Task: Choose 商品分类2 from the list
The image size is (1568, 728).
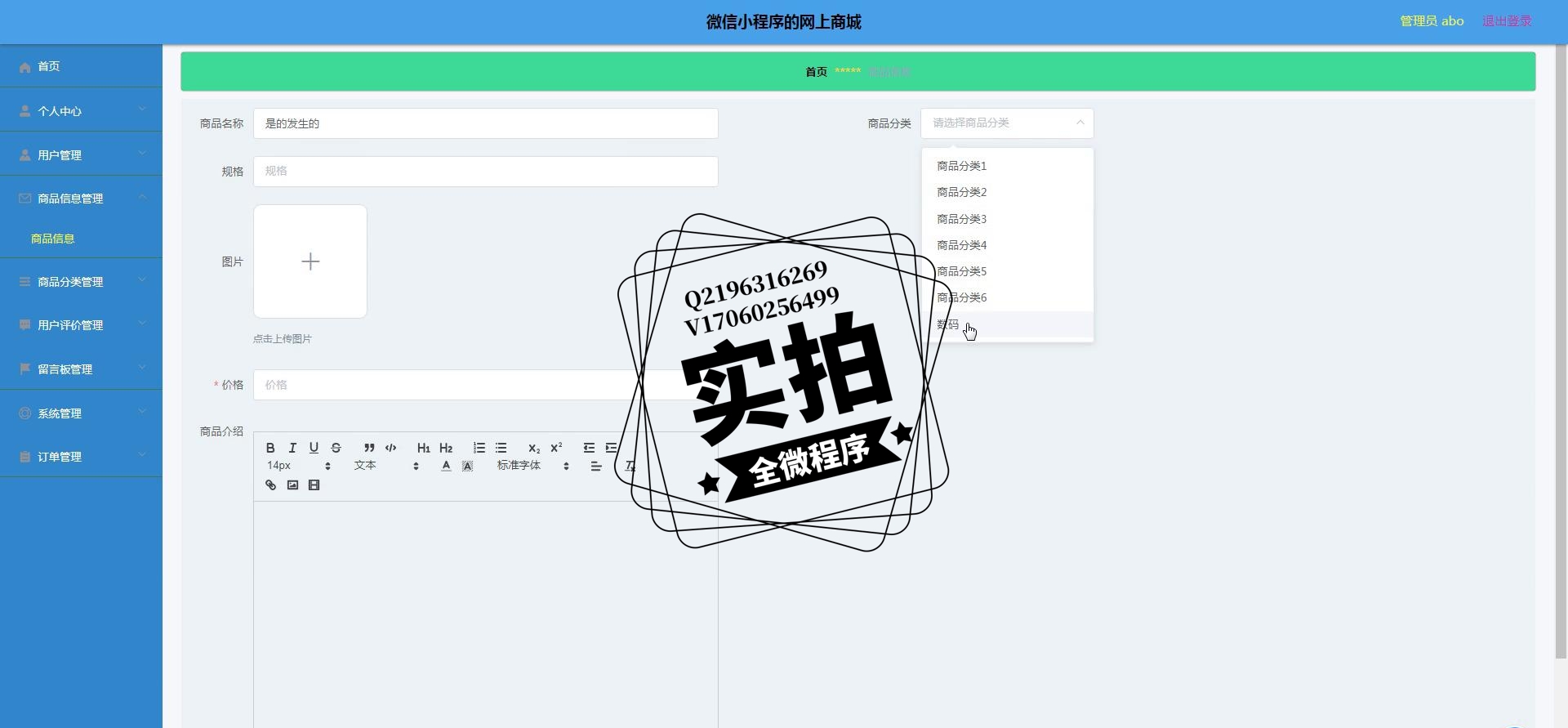Action: click(1007, 192)
